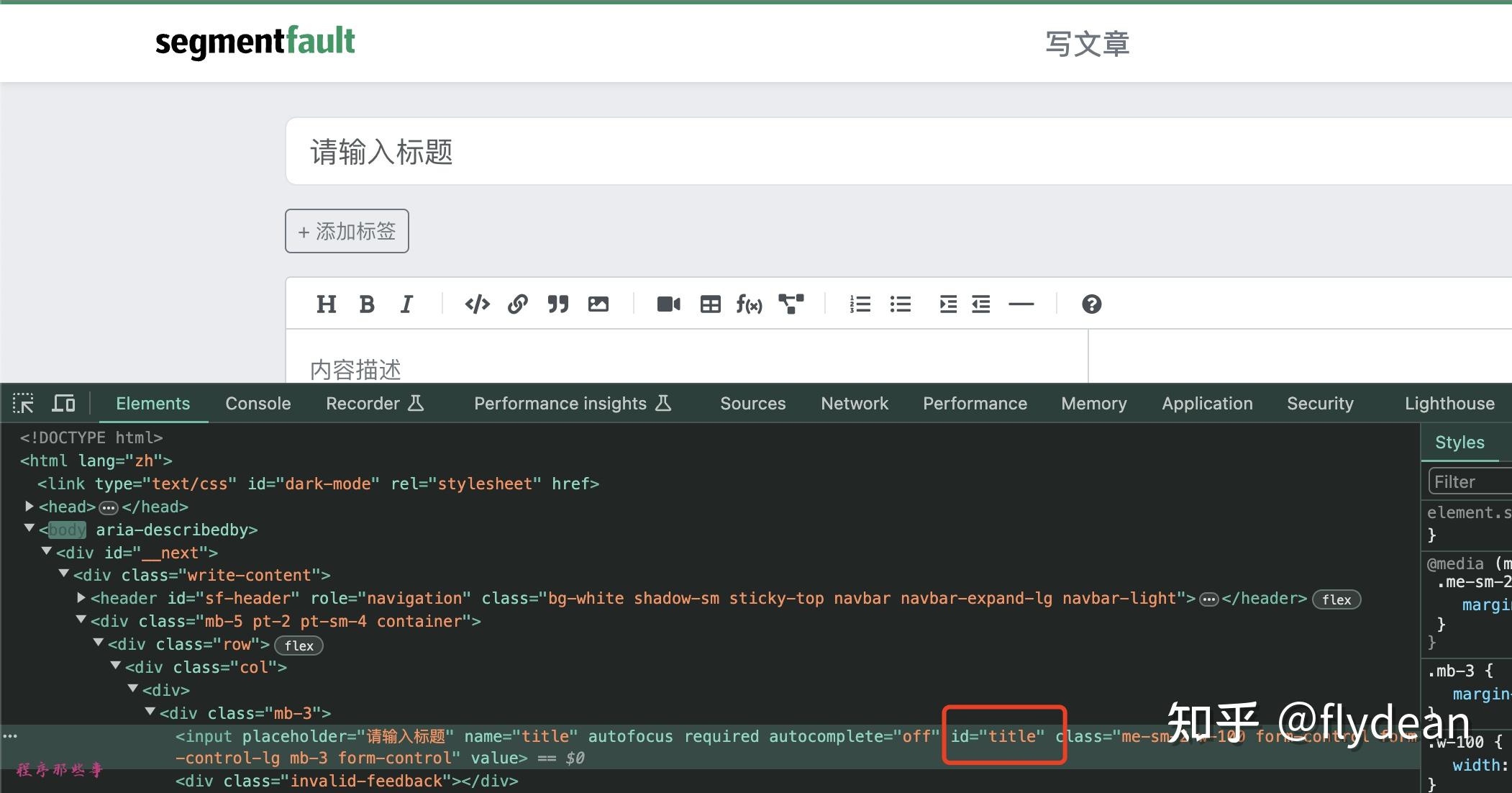Expand the head element in the DOM tree

click(29, 506)
